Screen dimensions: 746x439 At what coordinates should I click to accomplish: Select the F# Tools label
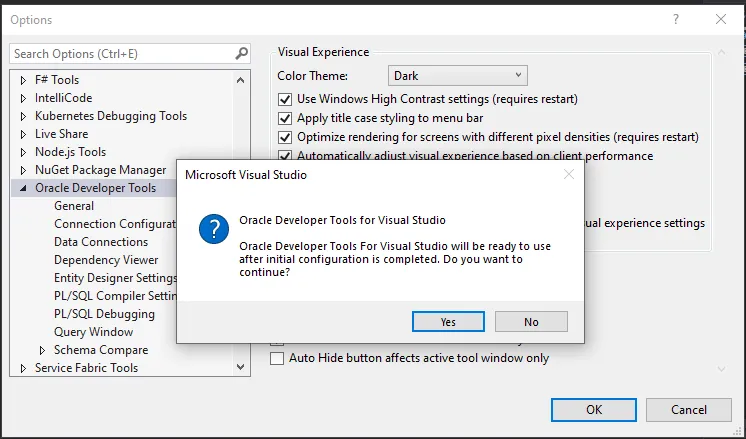(57, 80)
